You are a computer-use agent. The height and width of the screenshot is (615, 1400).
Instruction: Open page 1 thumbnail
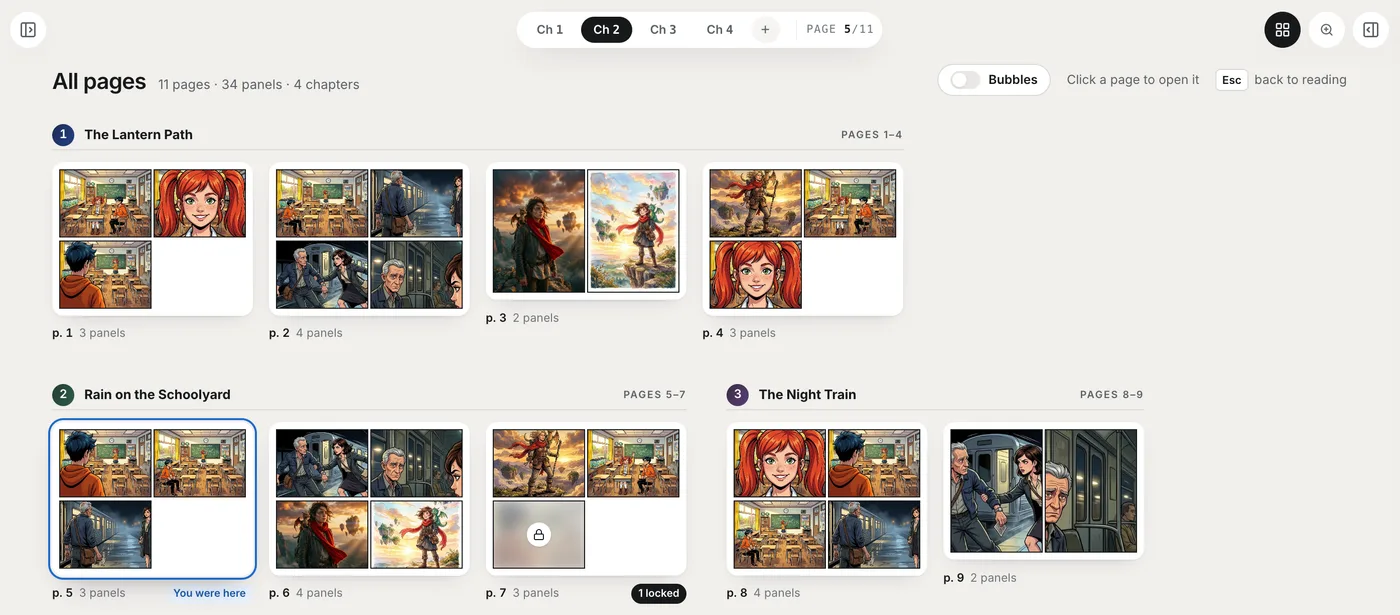pyautogui.click(x=152, y=239)
